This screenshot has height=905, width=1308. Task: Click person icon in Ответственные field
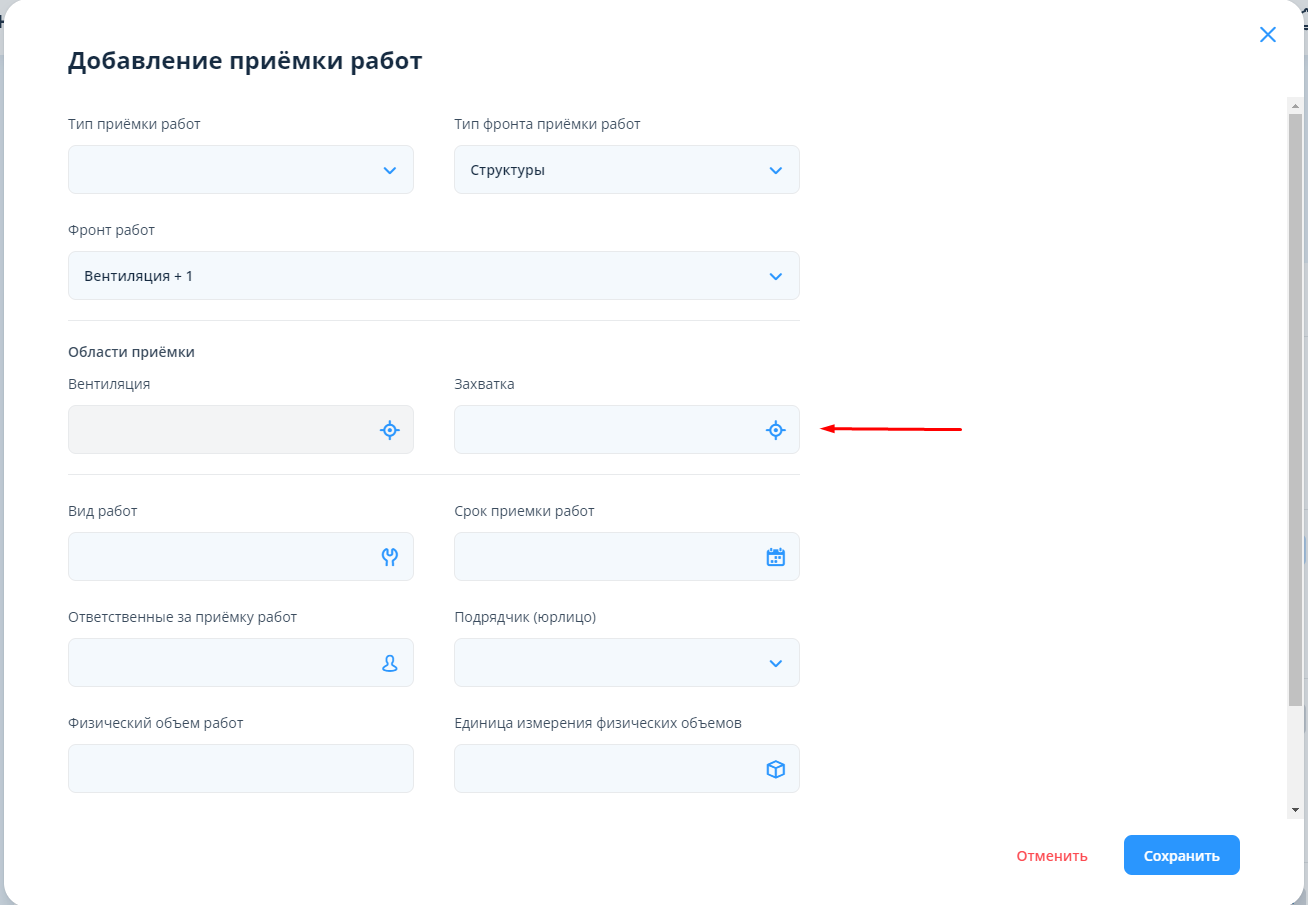[390, 663]
